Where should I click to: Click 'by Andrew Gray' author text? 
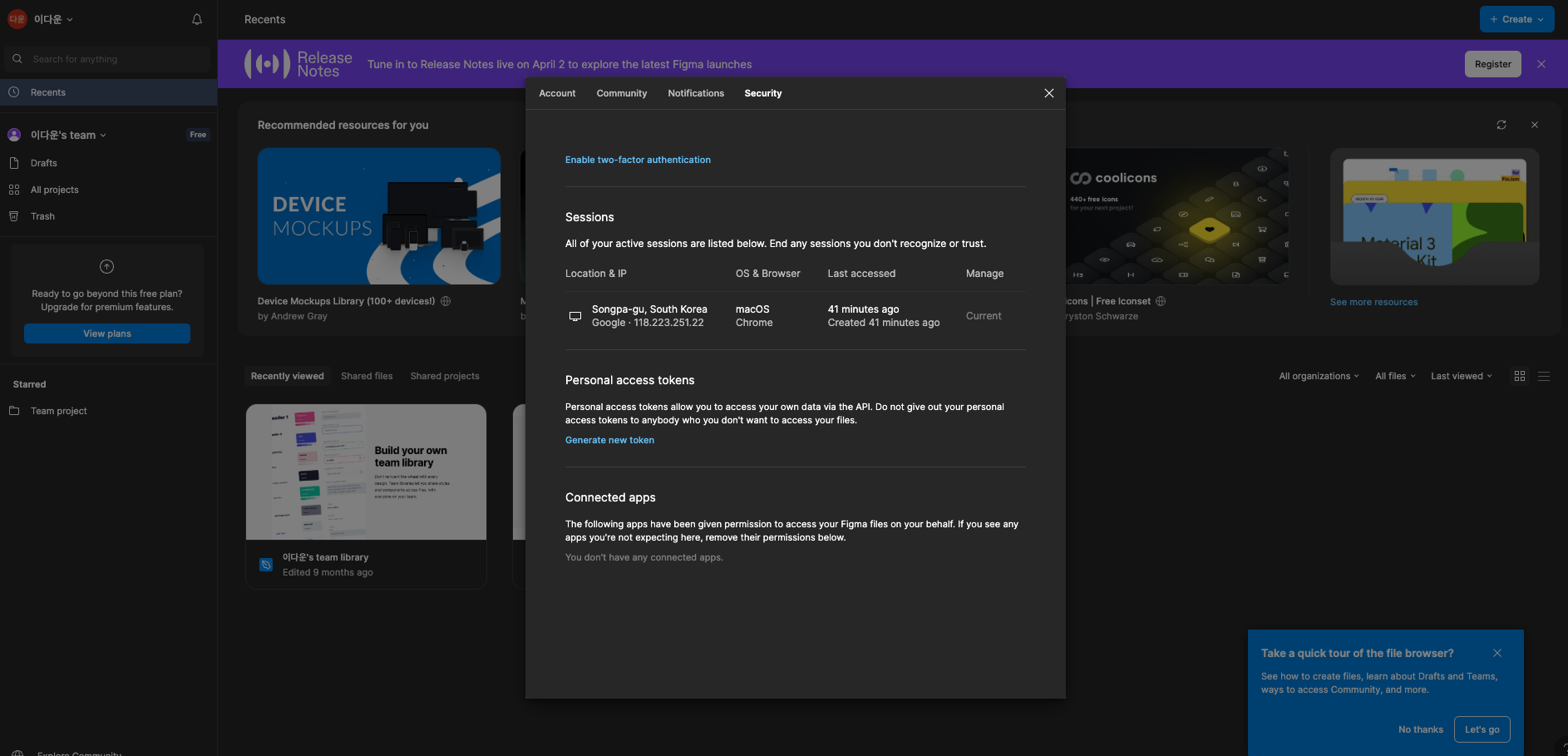pos(293,316)
